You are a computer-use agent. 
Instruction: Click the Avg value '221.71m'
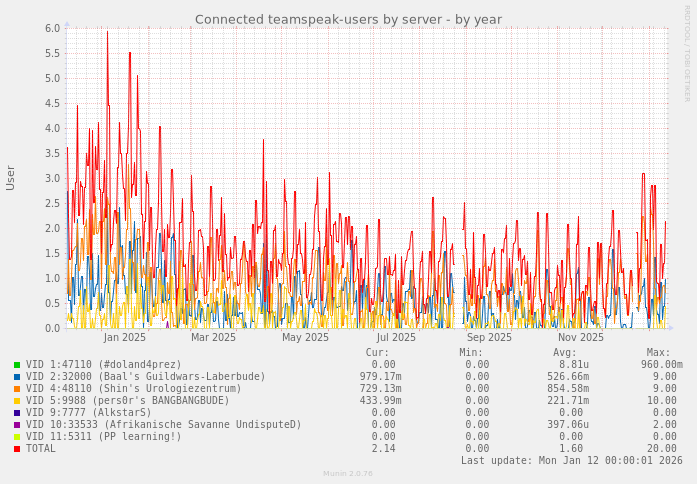(x=568, y=401)
